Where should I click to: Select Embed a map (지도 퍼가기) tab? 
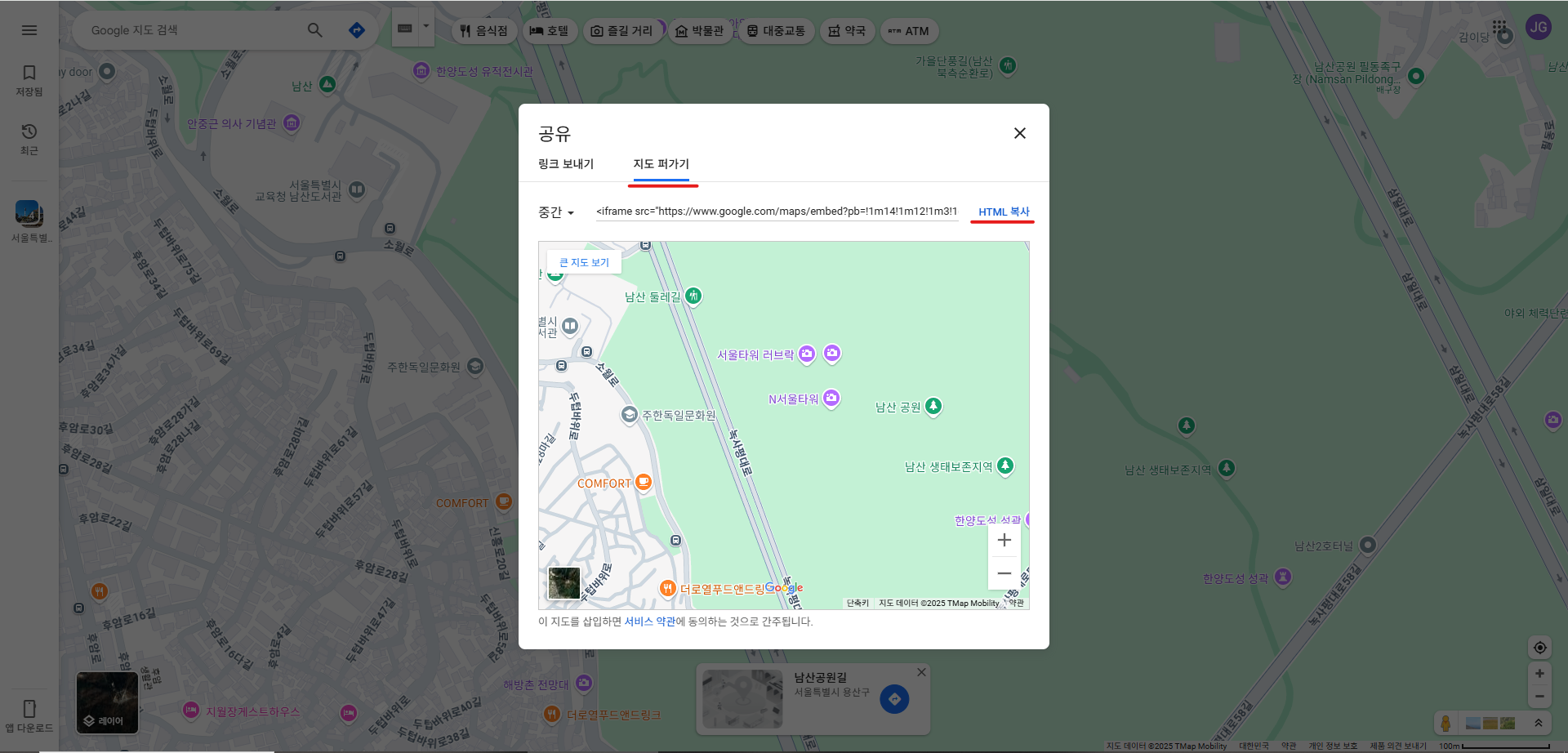pos(661,164)
